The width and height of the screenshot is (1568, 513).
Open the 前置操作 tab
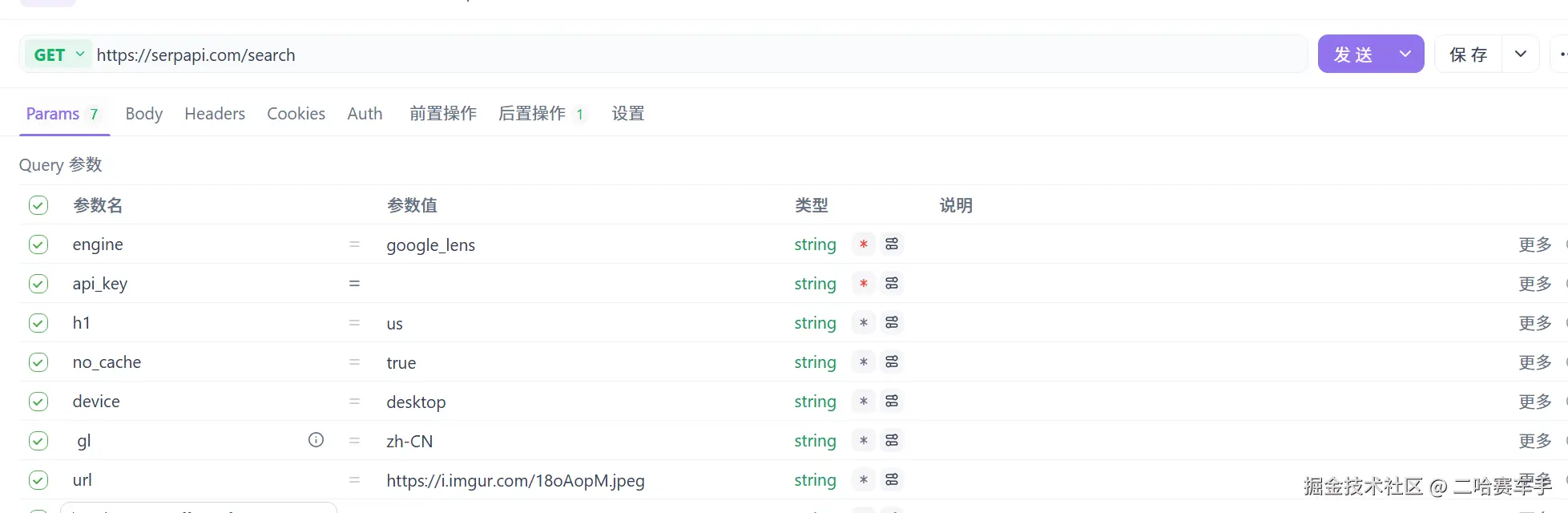tap(443, 114)
